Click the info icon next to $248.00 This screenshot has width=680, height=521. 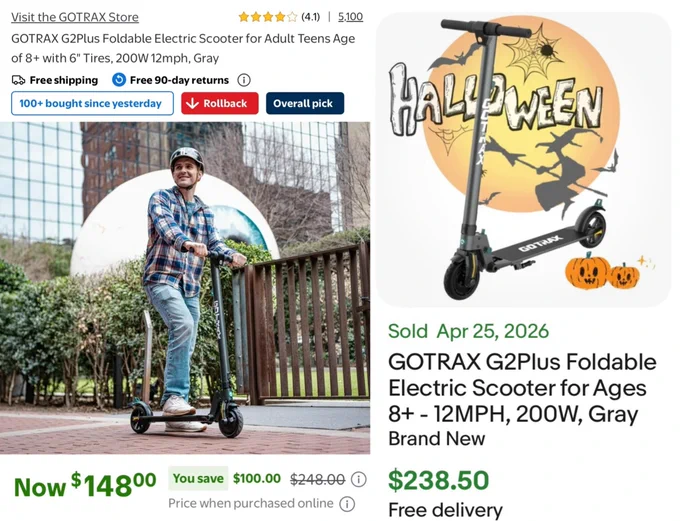pyautogui.click(x=358, y=479)
